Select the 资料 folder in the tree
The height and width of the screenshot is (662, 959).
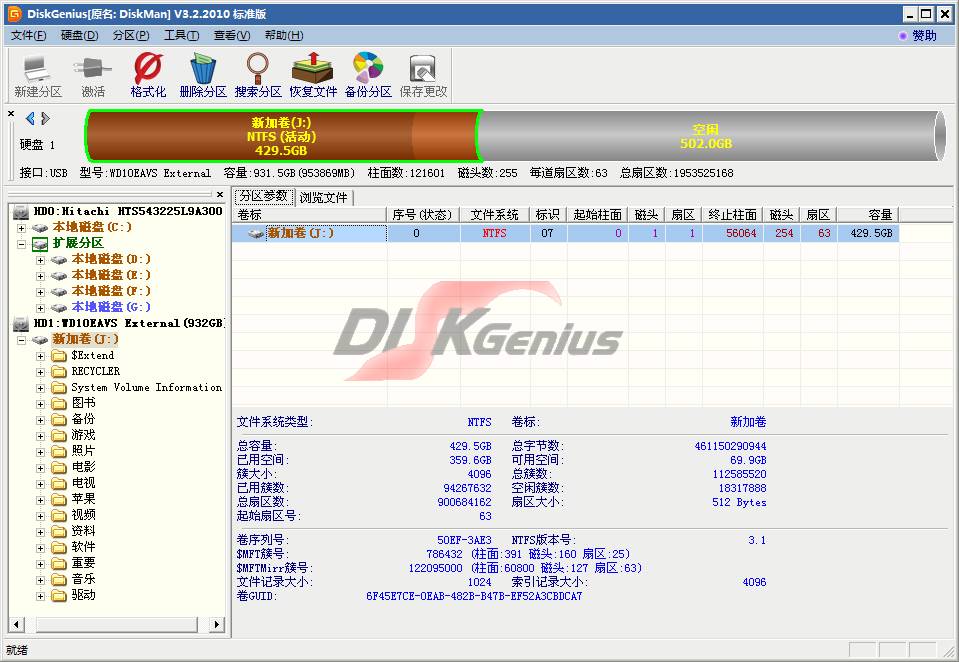coord(83,531)
